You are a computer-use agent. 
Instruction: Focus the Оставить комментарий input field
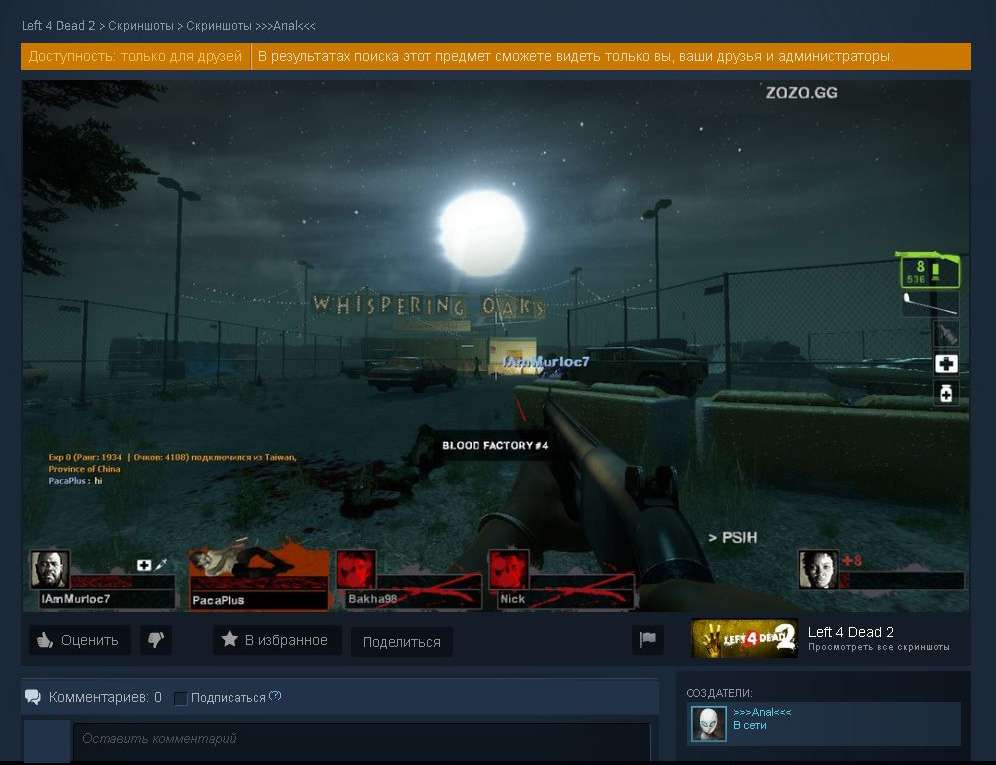tap(360, 740)
